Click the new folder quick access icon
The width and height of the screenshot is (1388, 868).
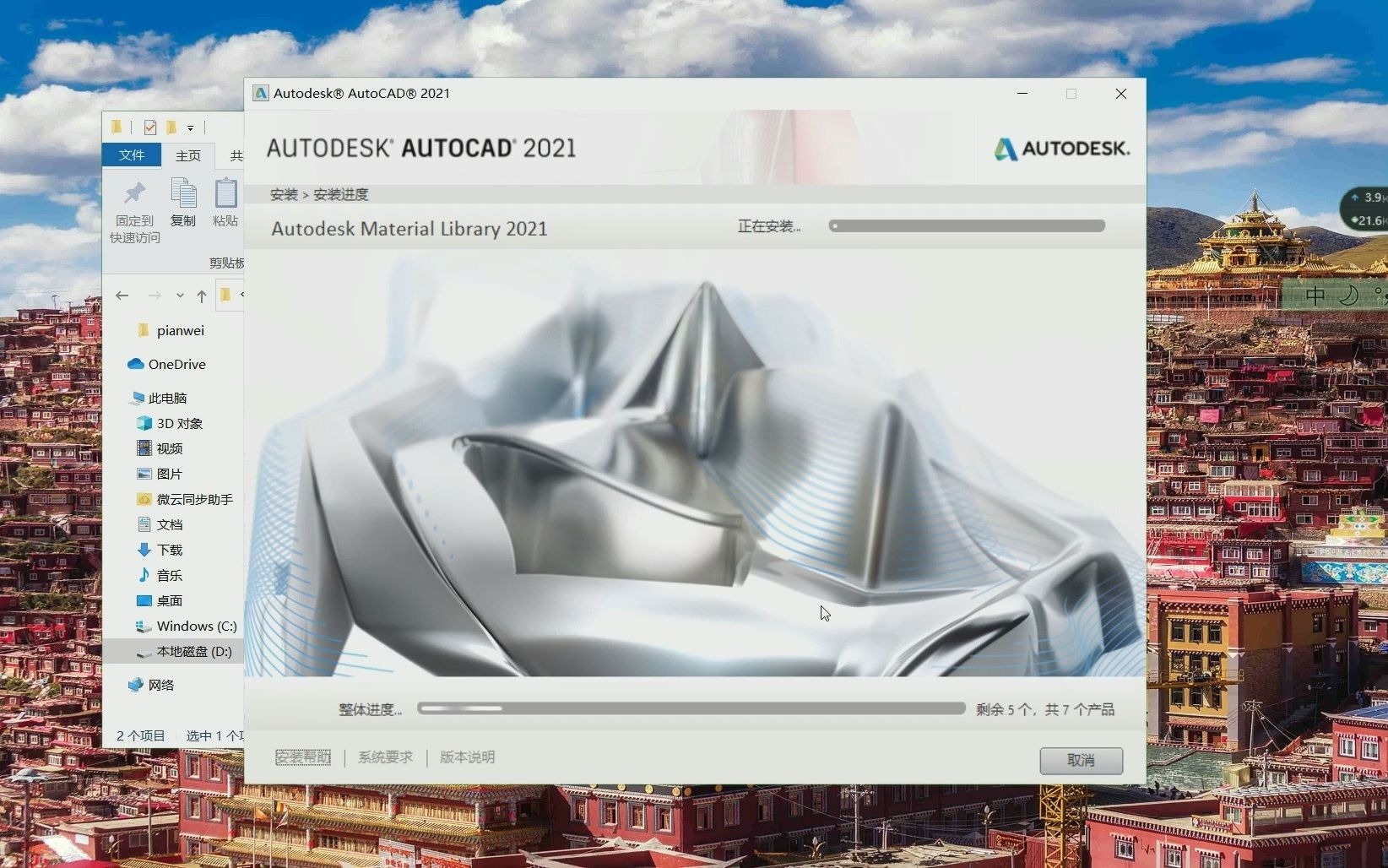(171, 127)
